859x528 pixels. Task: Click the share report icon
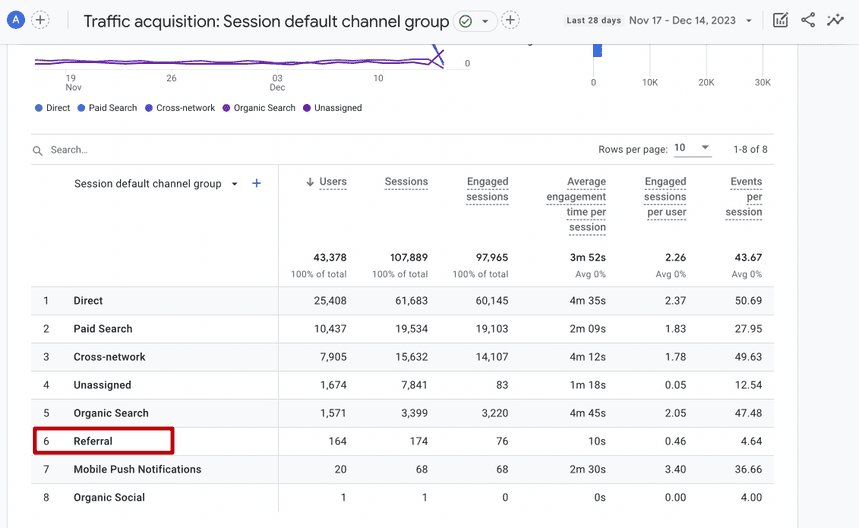coord(808,20)
